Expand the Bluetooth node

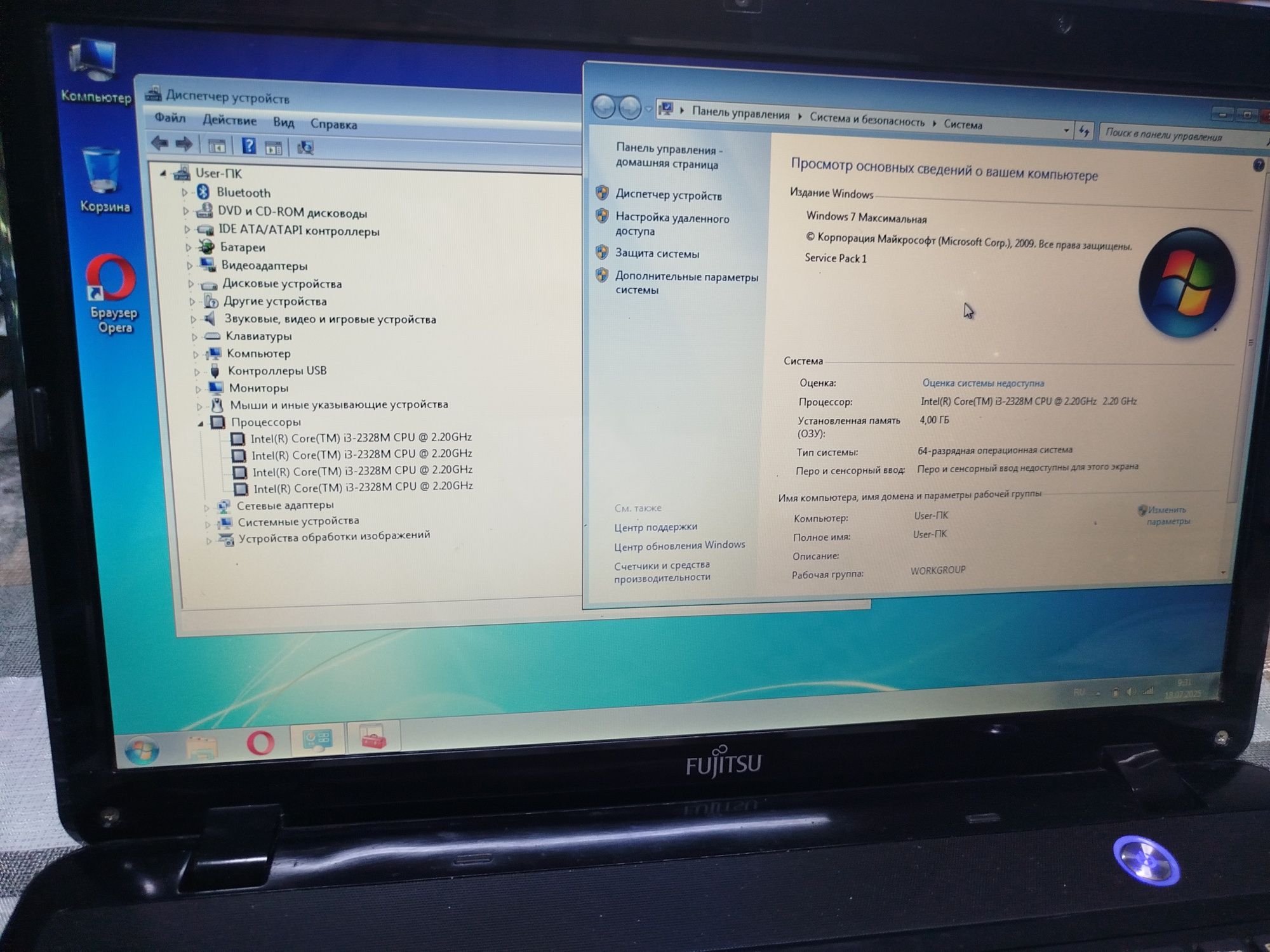click(184, 192)
